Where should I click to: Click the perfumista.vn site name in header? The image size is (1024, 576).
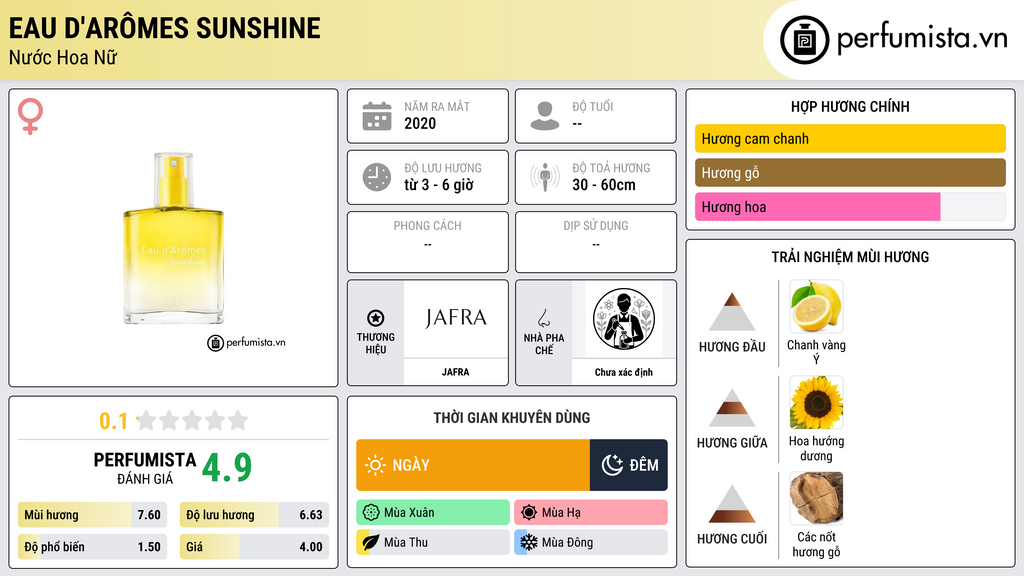[x=922, y=39]
